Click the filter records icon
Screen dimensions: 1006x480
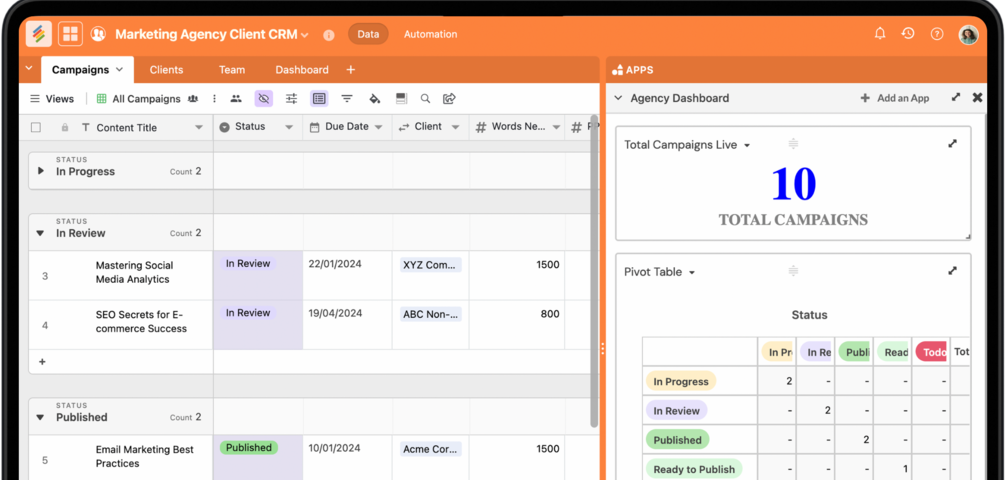[x=347, y=99]
